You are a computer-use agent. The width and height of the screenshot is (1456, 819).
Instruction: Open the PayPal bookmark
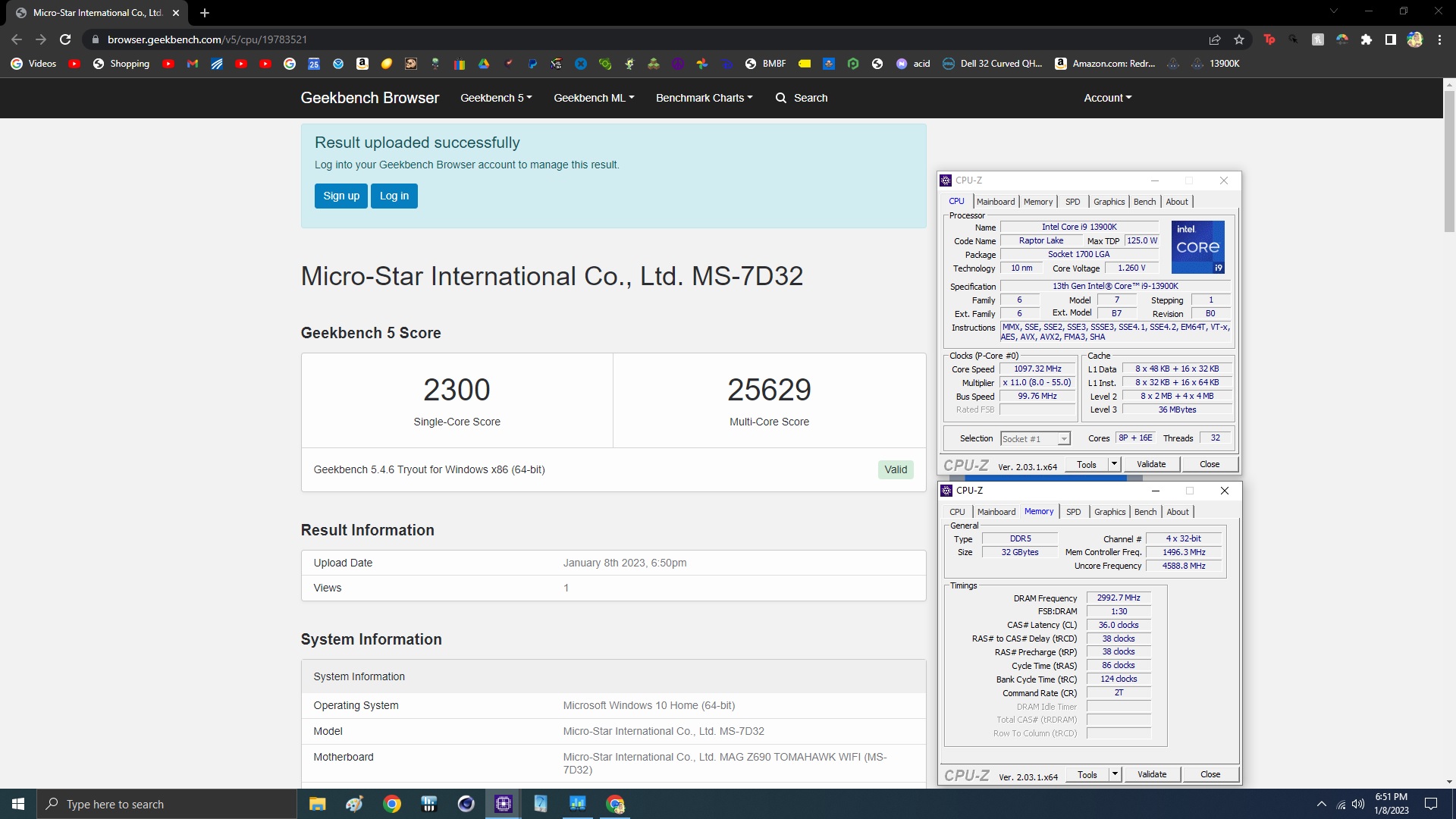point(532,64)
